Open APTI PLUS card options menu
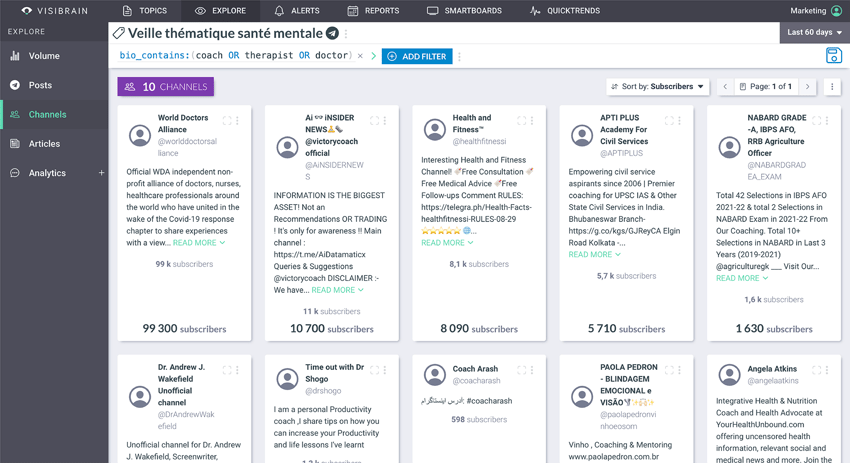Screen dimensions: 850x463 [x=679, y=121]
